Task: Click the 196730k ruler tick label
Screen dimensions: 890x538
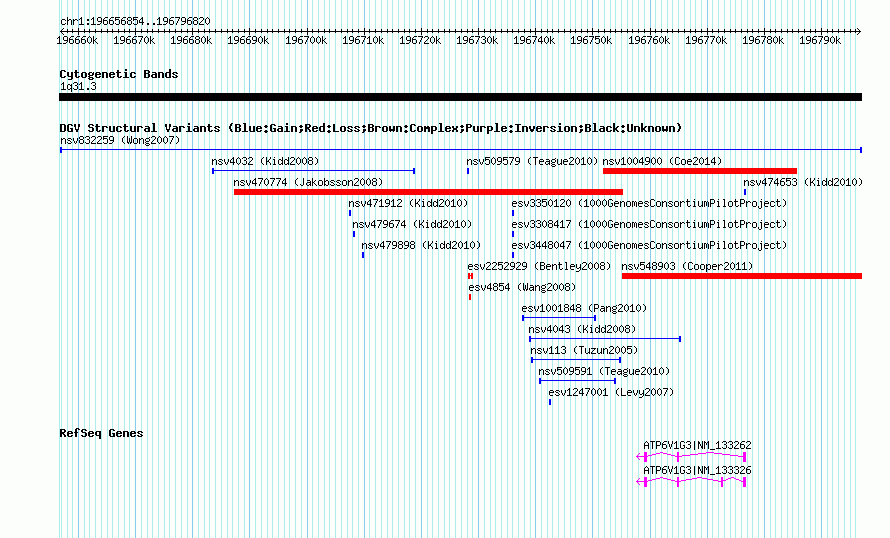Action: [x=477, y=40]
